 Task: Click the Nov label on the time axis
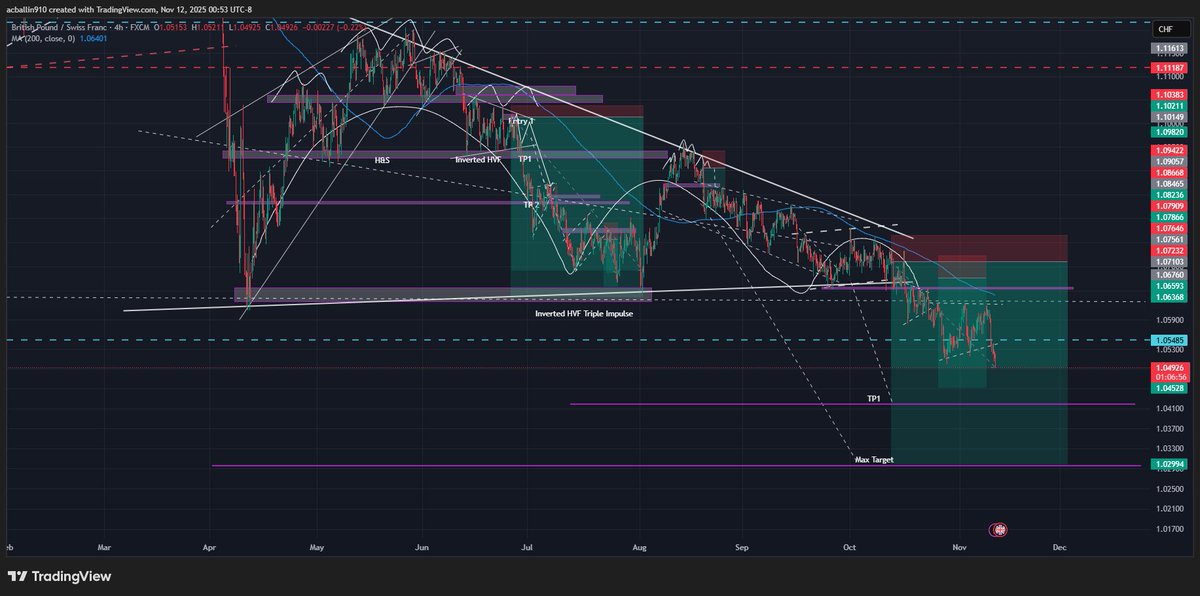coord(958,547)
